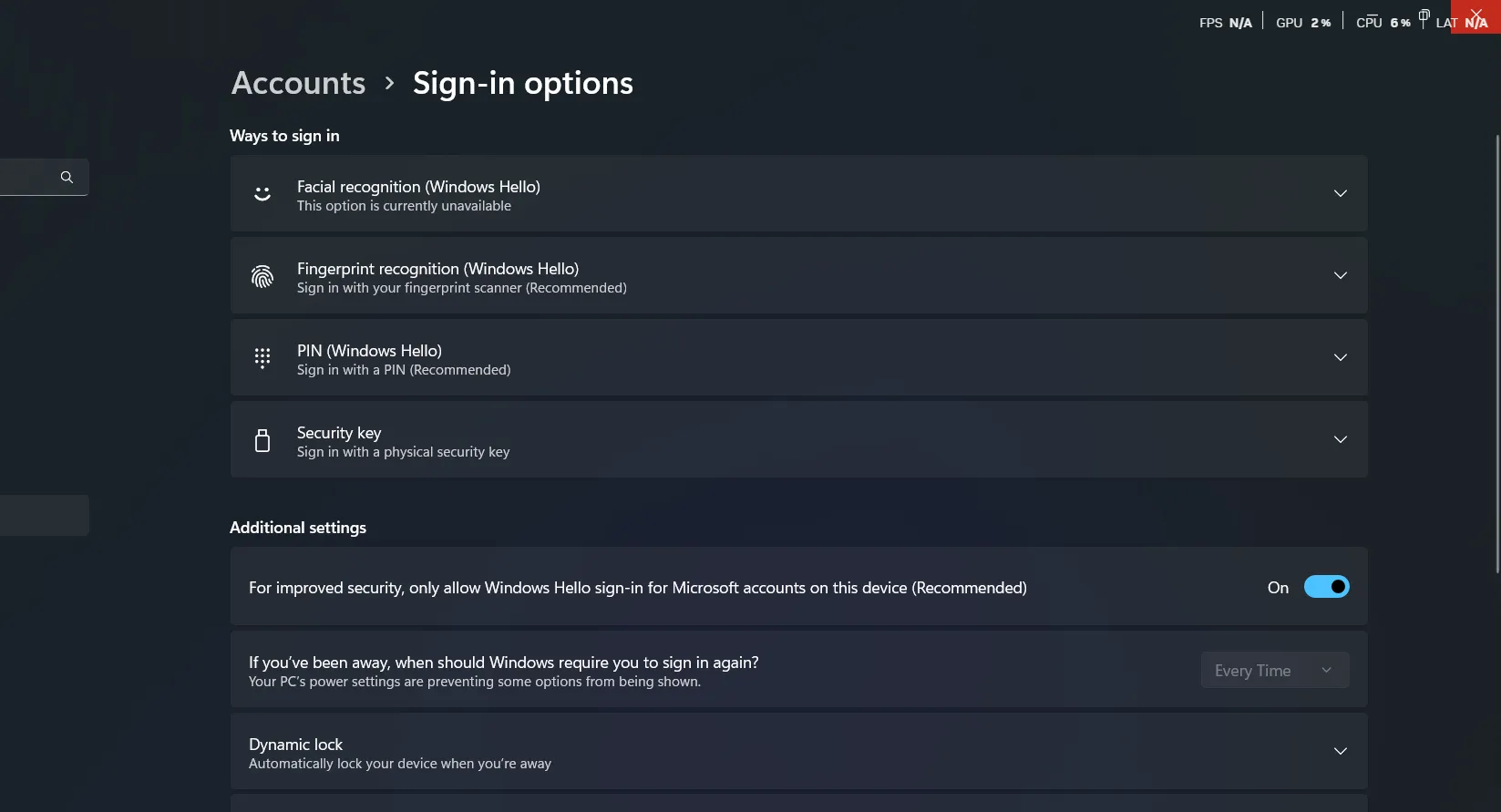Disable the Windows Hello-only sign-in toggle
Viewport: 1501px width, 812px height.
tap(1327, 586)
